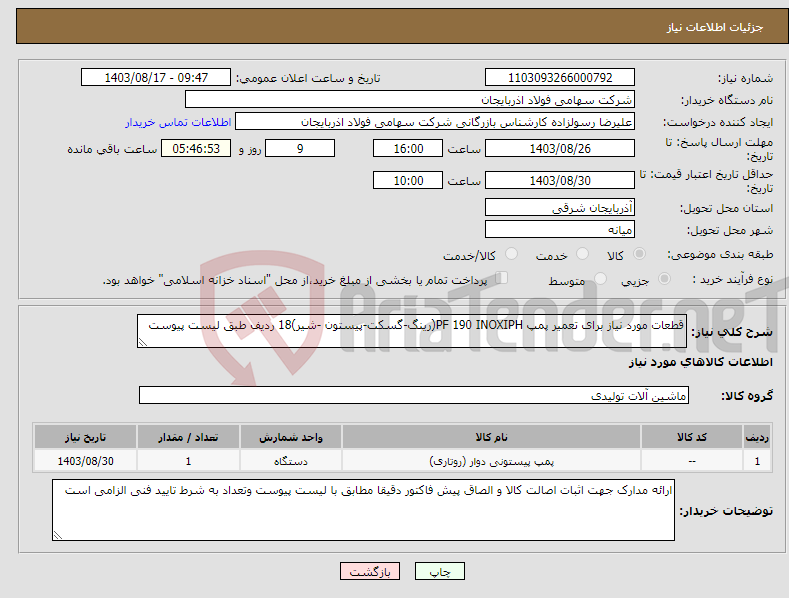Click the general description text area

(412, 331)
